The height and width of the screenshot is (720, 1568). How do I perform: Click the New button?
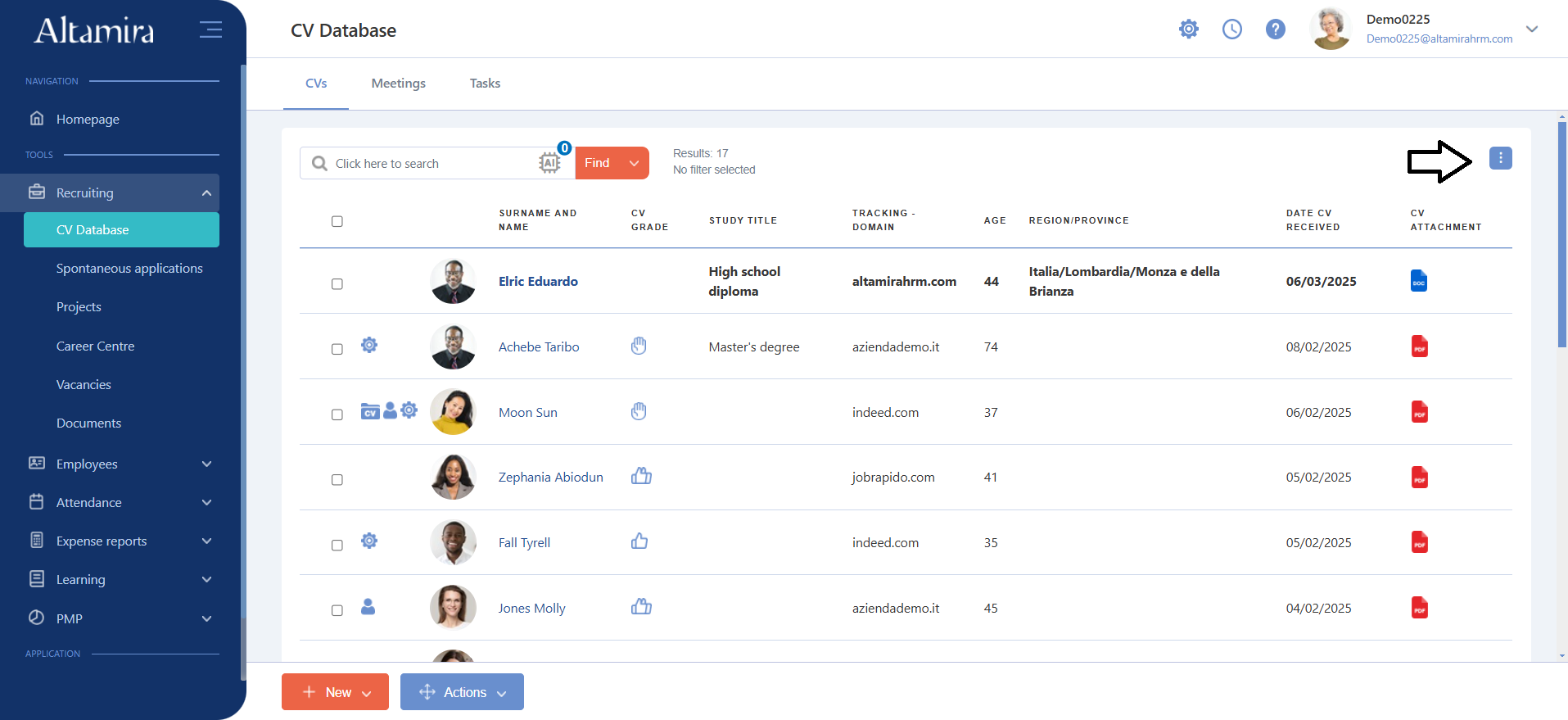(335, 692)
